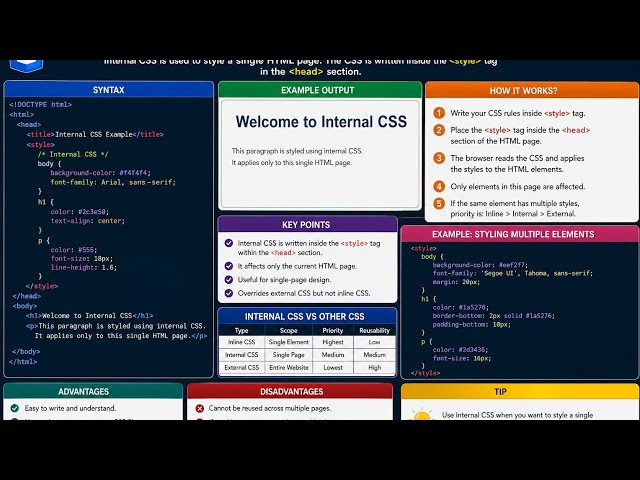Select the KEY POINTS header

308,224
